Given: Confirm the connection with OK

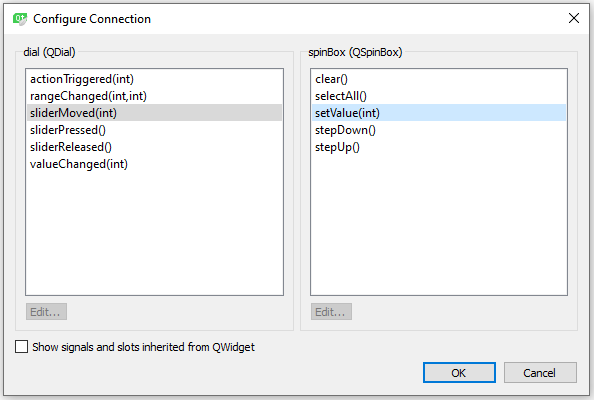Looking at the screenshot, I should click(x=459, y=373).
